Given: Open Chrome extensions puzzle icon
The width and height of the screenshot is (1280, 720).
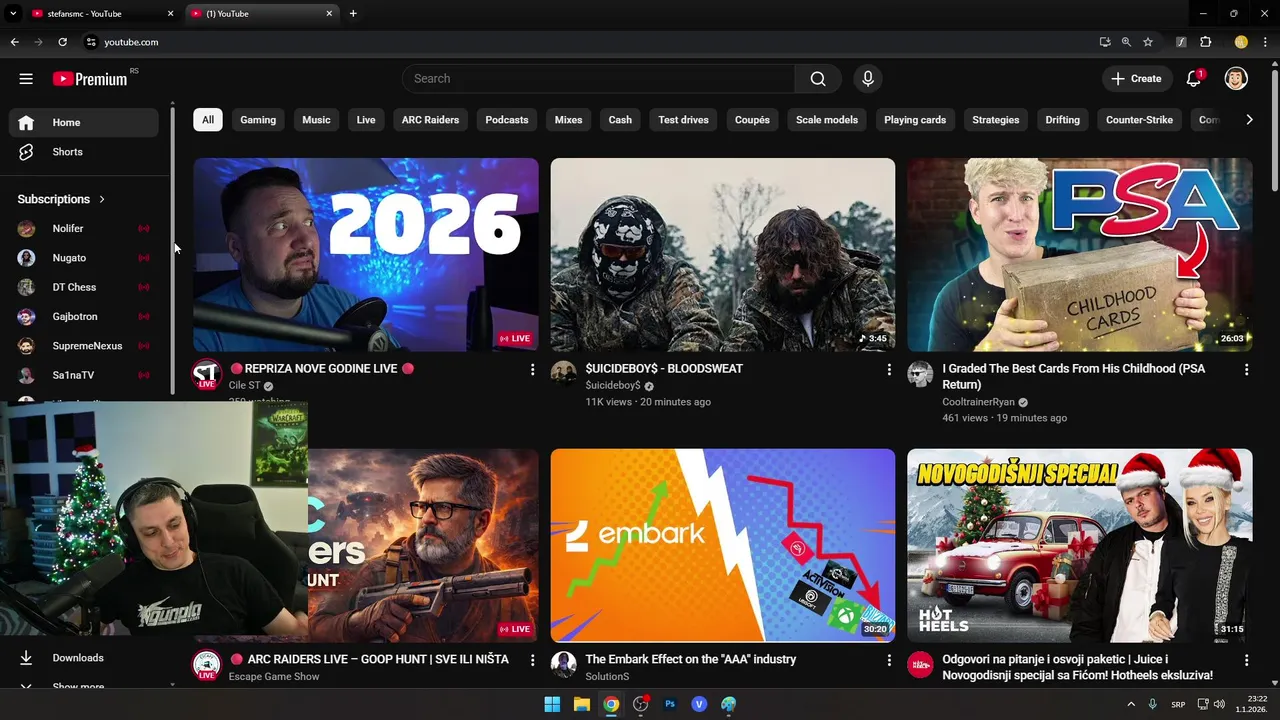Looking at the screenshot, I should pyautogui.click(x=1205, y=42).
